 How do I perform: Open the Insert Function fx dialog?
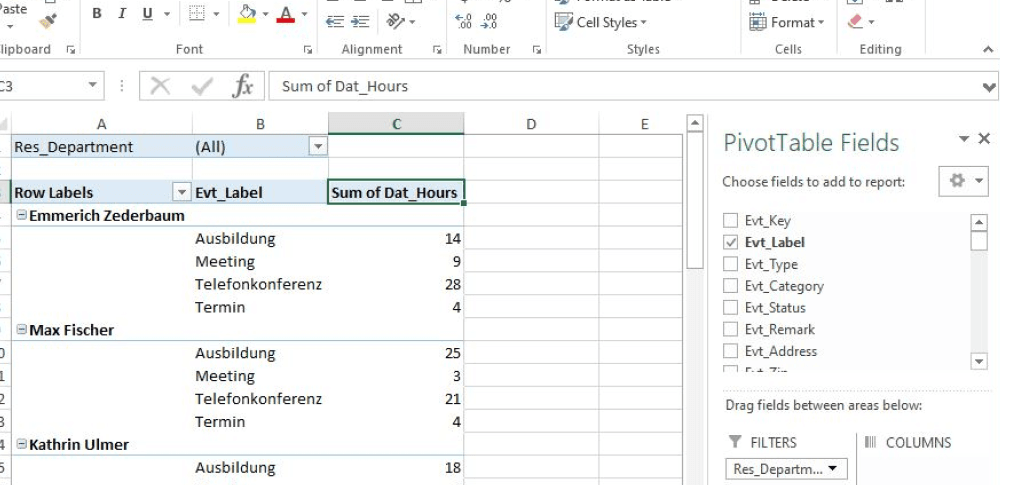[x=243, y=86]
